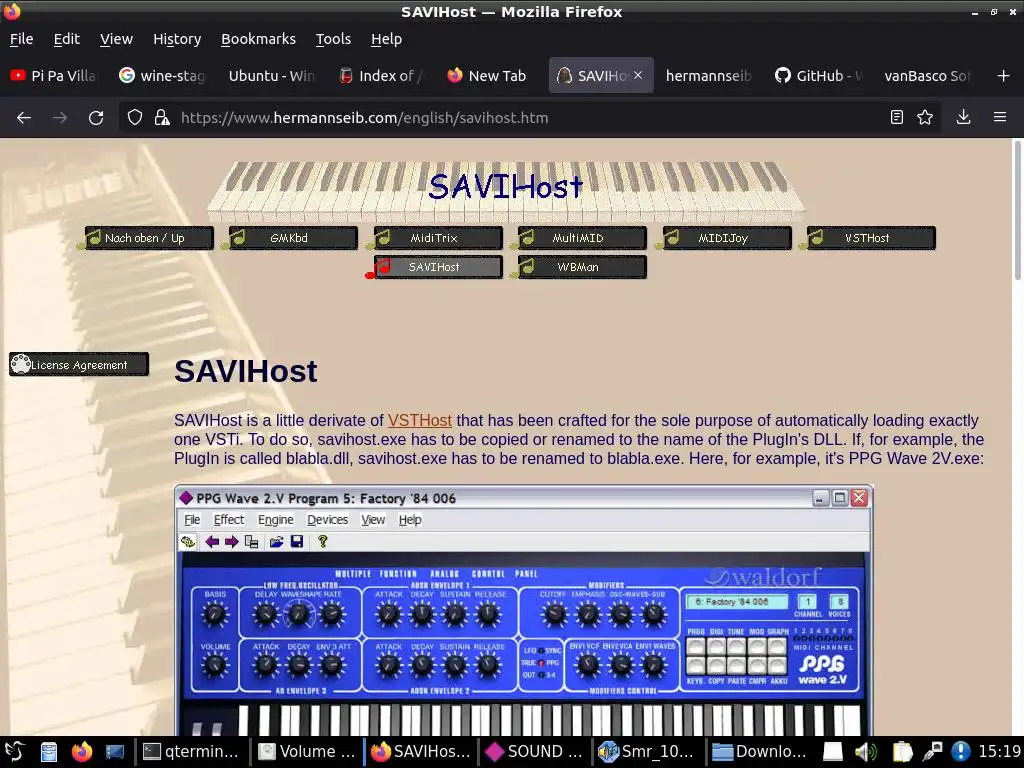Switch to the Index of tab
Screen dimensions: 1024x768
pos(380,76)
